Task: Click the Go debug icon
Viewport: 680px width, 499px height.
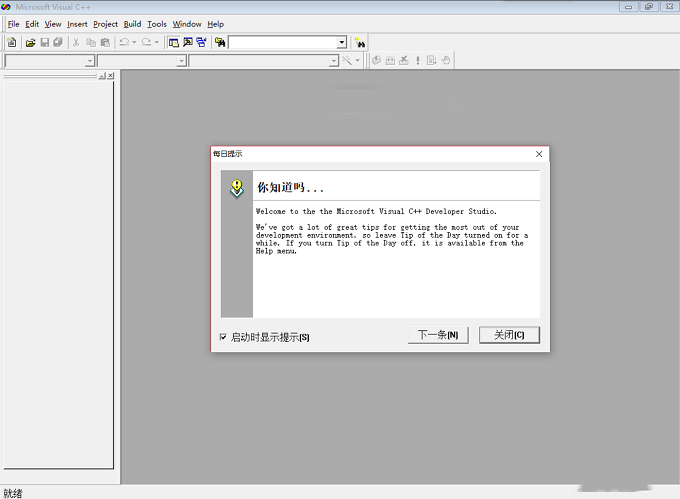Action: point(432,60)
